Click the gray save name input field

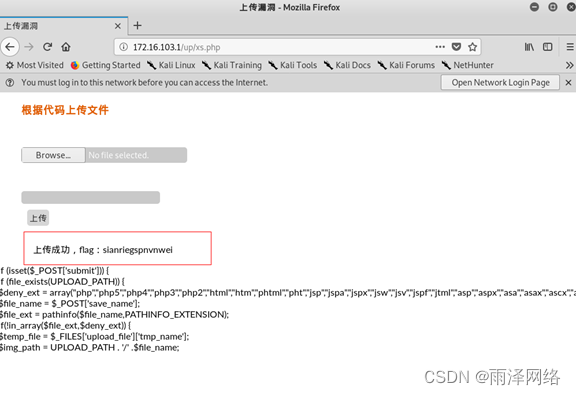(x=91, y=197)
